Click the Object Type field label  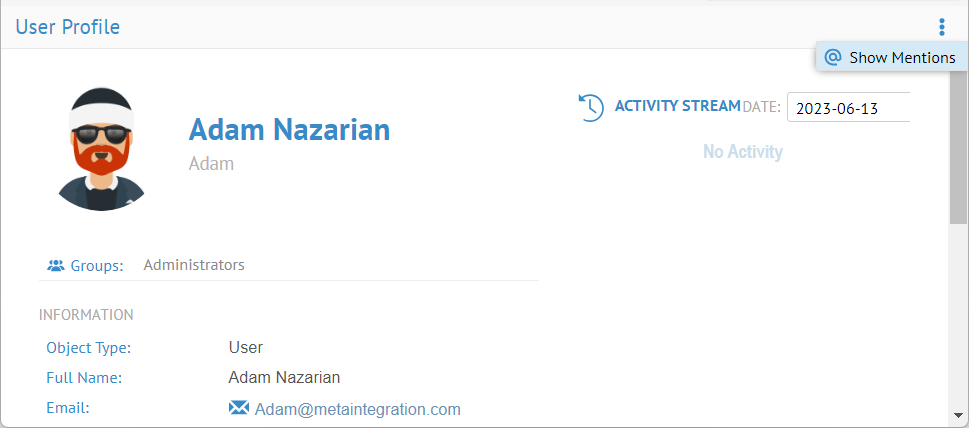[89, 347]
